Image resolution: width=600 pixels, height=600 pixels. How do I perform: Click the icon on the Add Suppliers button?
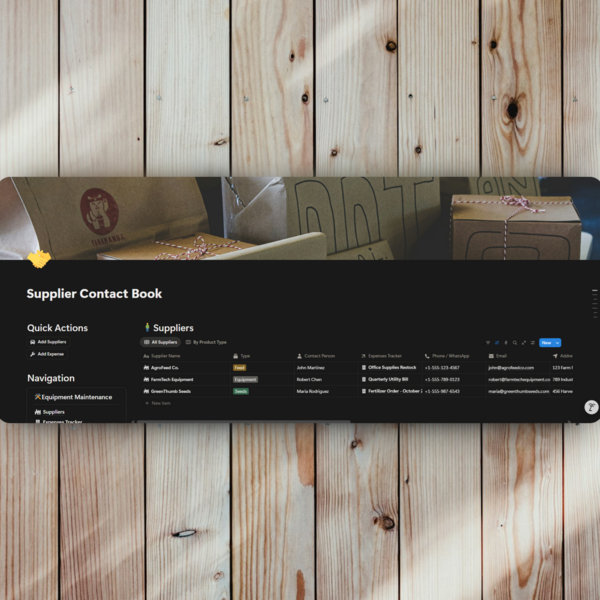[x=33, y=342]
